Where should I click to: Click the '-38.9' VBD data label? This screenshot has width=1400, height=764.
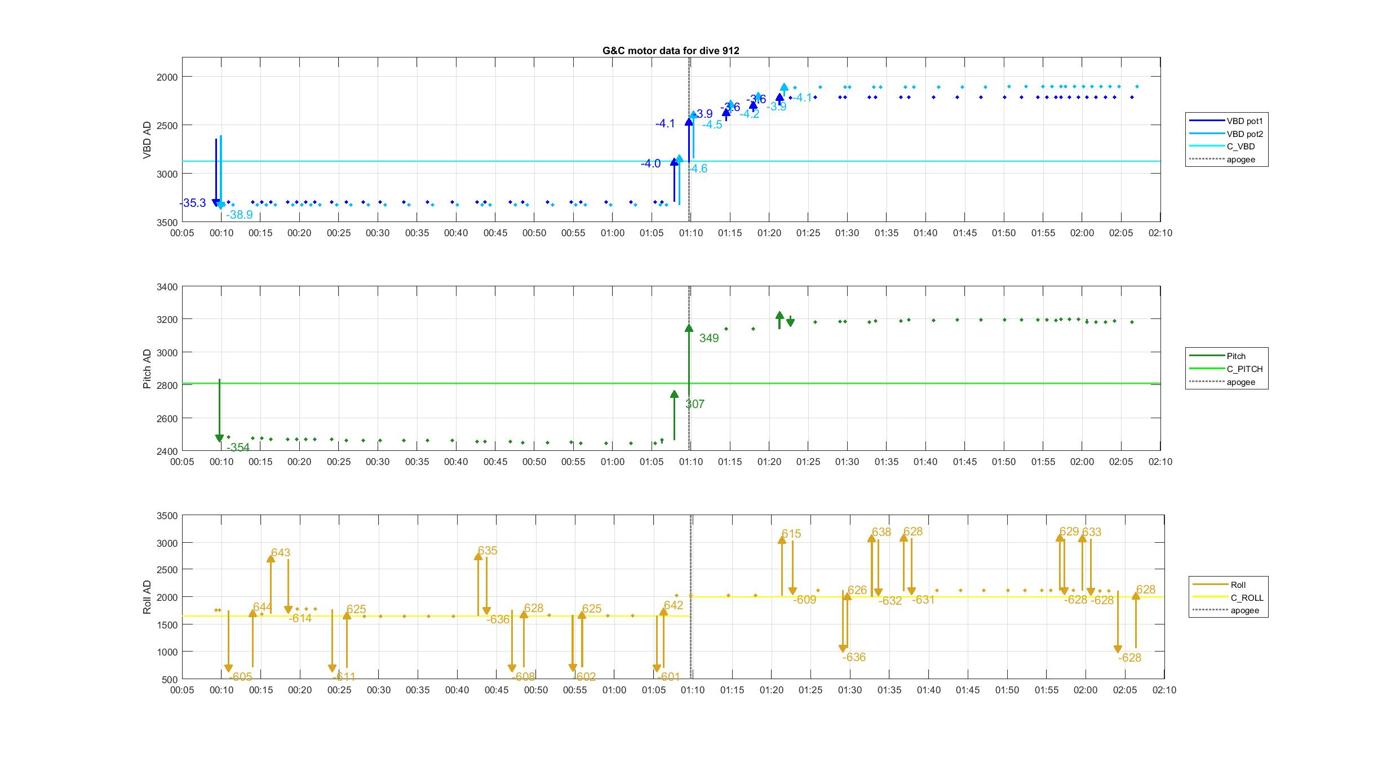click(239, 215)
